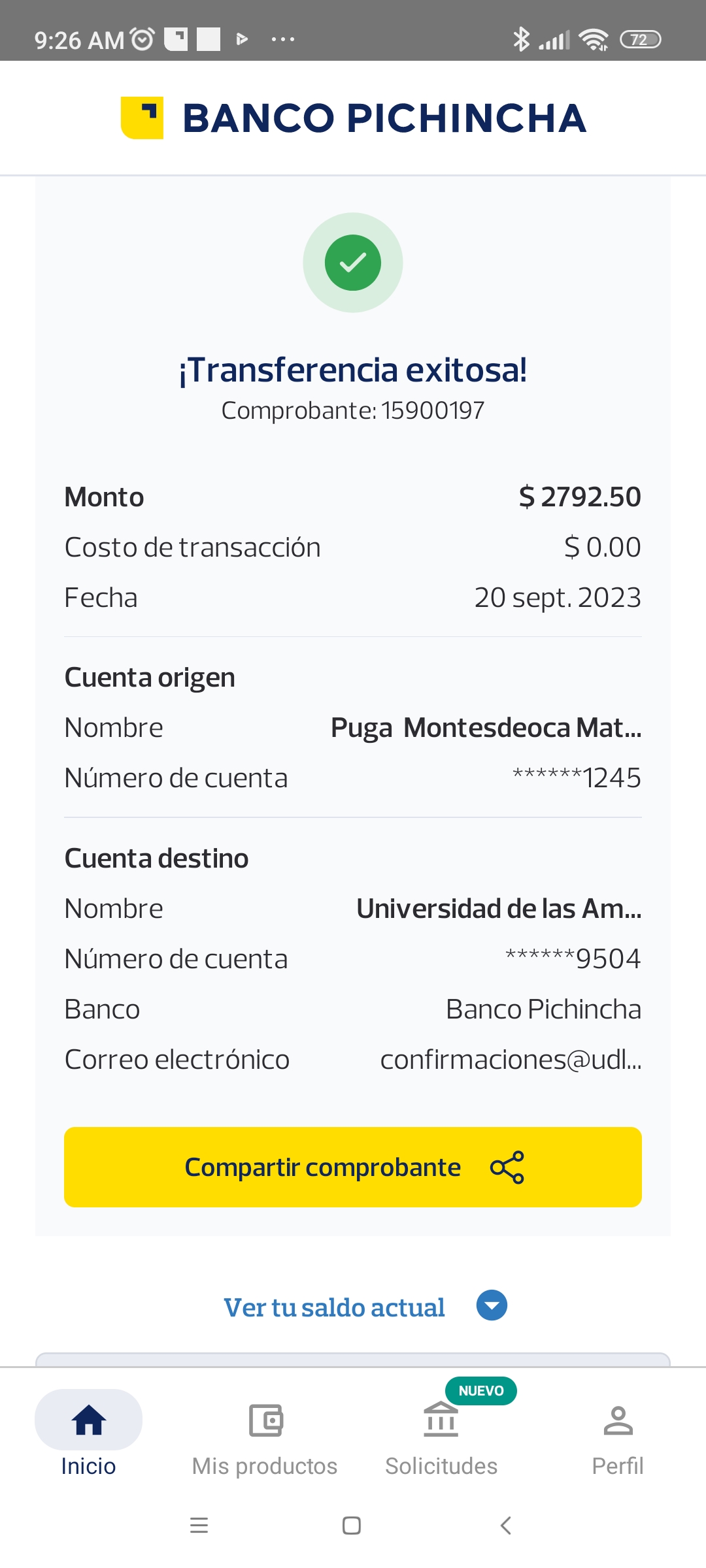This screenshot has width=706, height=1568.
Task: Switch to the Solicitudes tab label
Action: coord(441,1466)
